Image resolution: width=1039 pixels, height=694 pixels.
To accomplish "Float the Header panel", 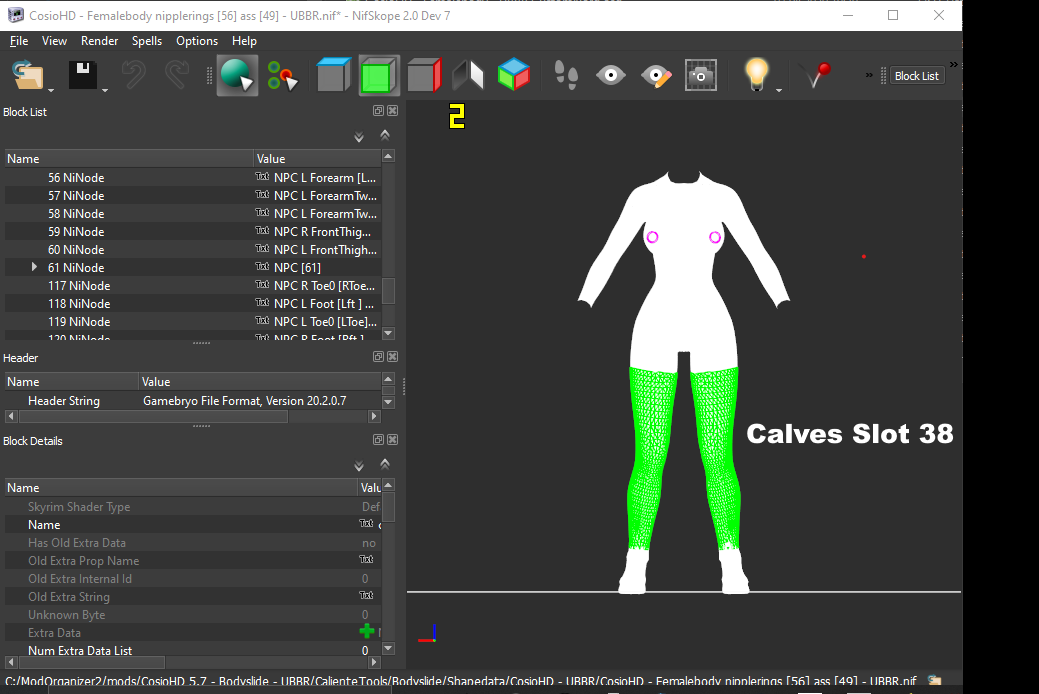I will pos(378,357).
